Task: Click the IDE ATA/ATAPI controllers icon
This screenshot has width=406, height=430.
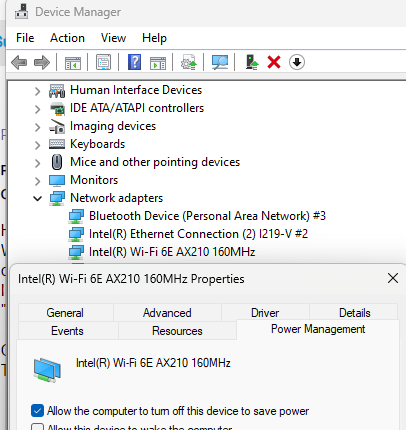Action: (x=57, y=109)
